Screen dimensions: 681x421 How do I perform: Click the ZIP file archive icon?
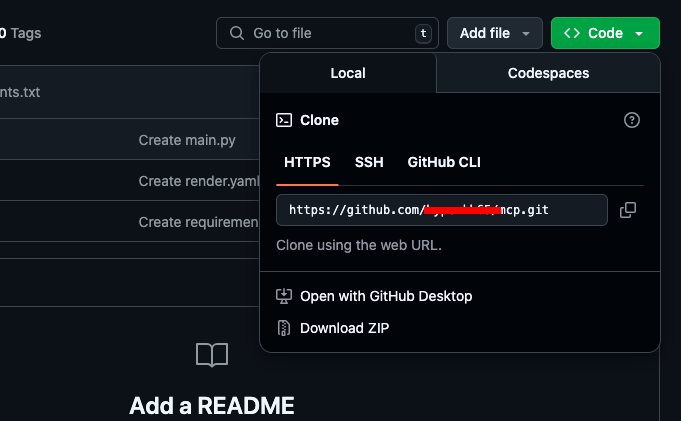[284, 328]
